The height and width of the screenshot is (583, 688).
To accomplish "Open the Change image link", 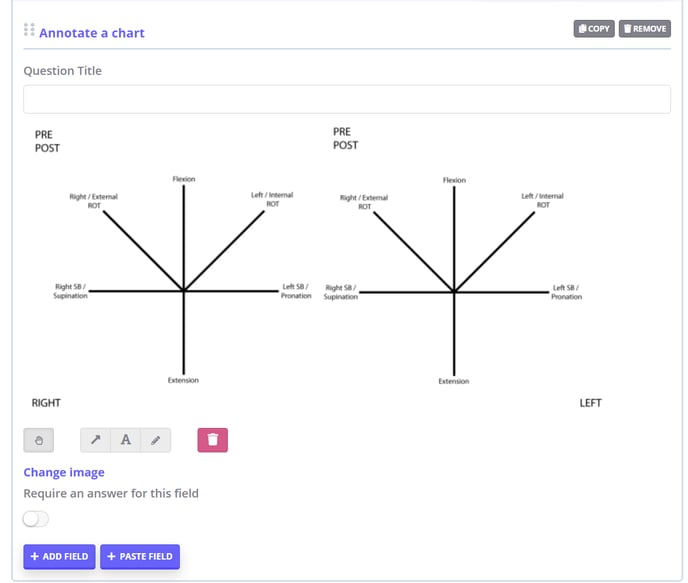I will tap(64, 472).
